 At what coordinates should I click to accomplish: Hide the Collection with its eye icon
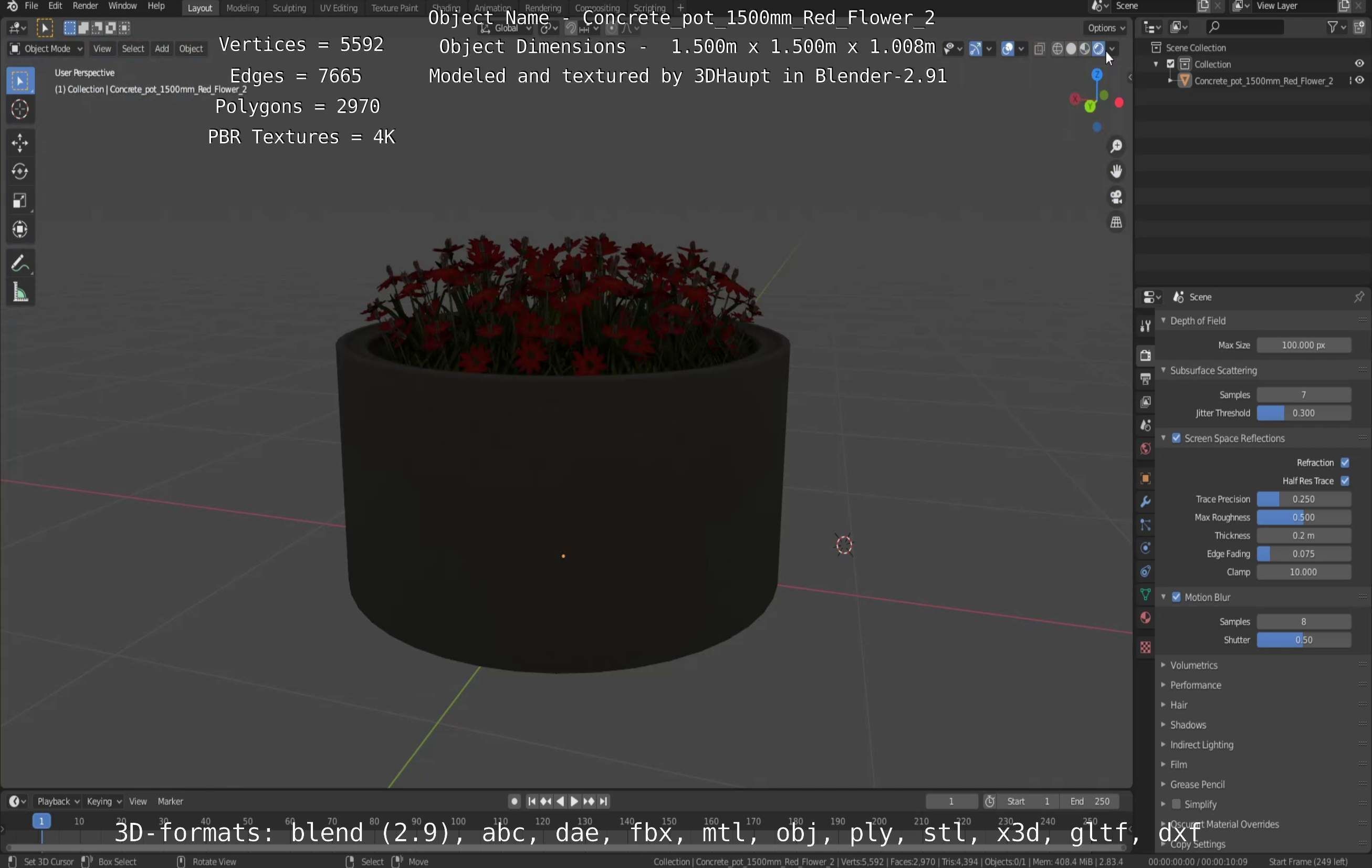[1359, 64]
